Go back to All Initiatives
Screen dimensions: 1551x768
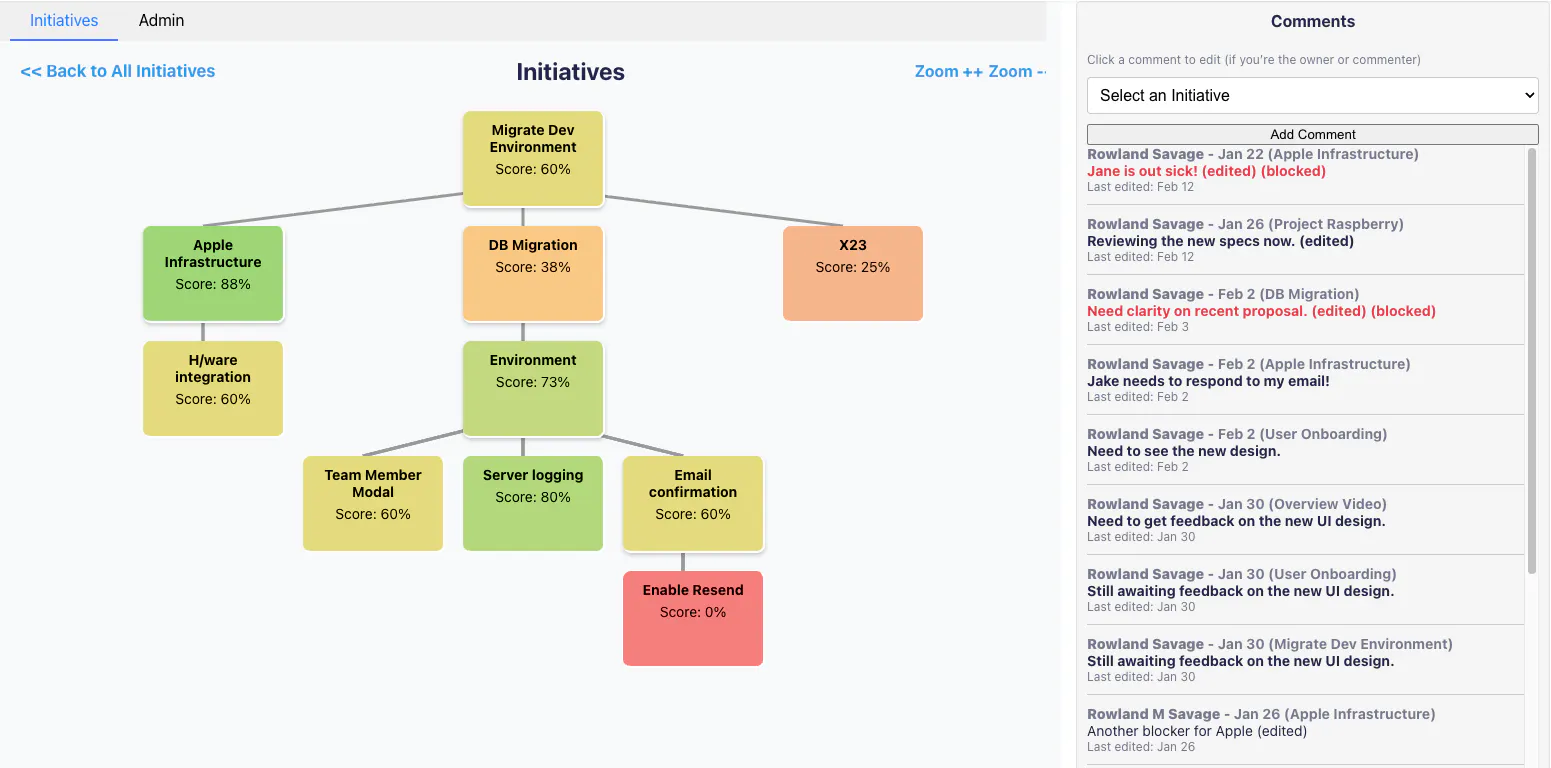tap(118, 71)
